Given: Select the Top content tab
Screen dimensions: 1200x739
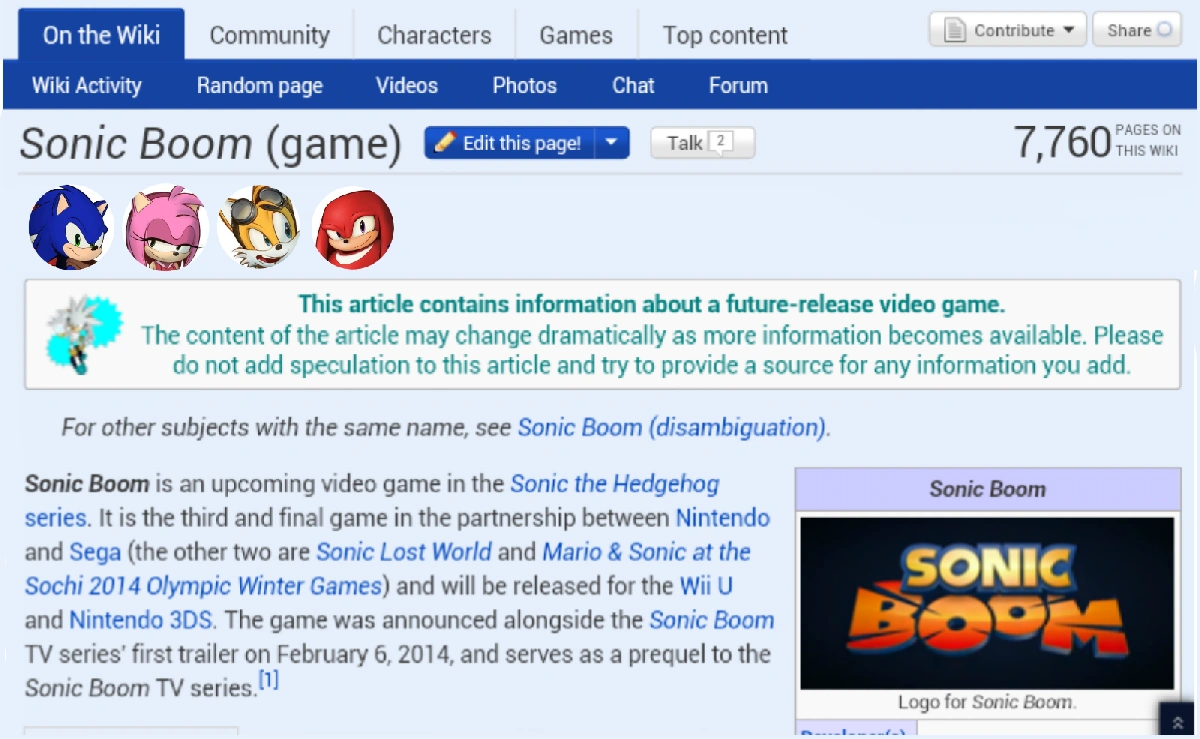Looking at the screenshot, I should [724, 35].
